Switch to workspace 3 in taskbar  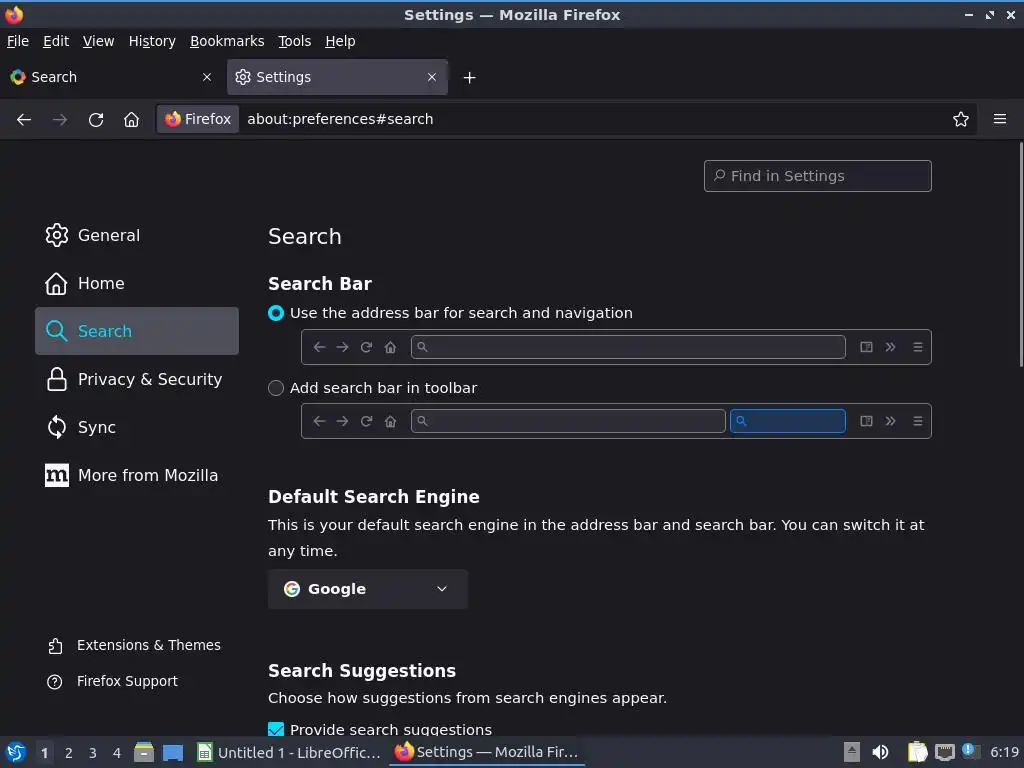(x=93, y=753)
